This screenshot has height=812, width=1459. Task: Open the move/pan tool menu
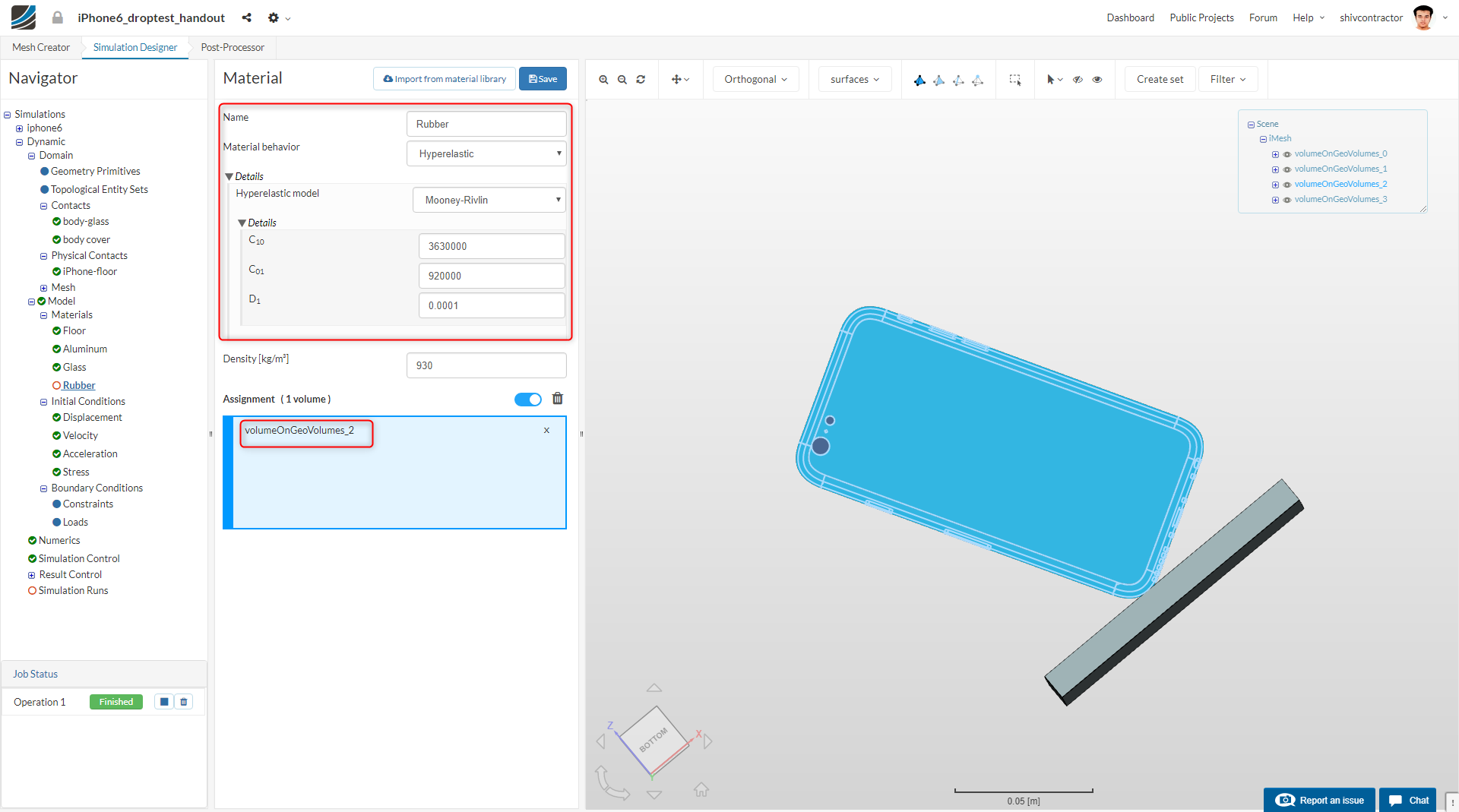pos(680,80)
